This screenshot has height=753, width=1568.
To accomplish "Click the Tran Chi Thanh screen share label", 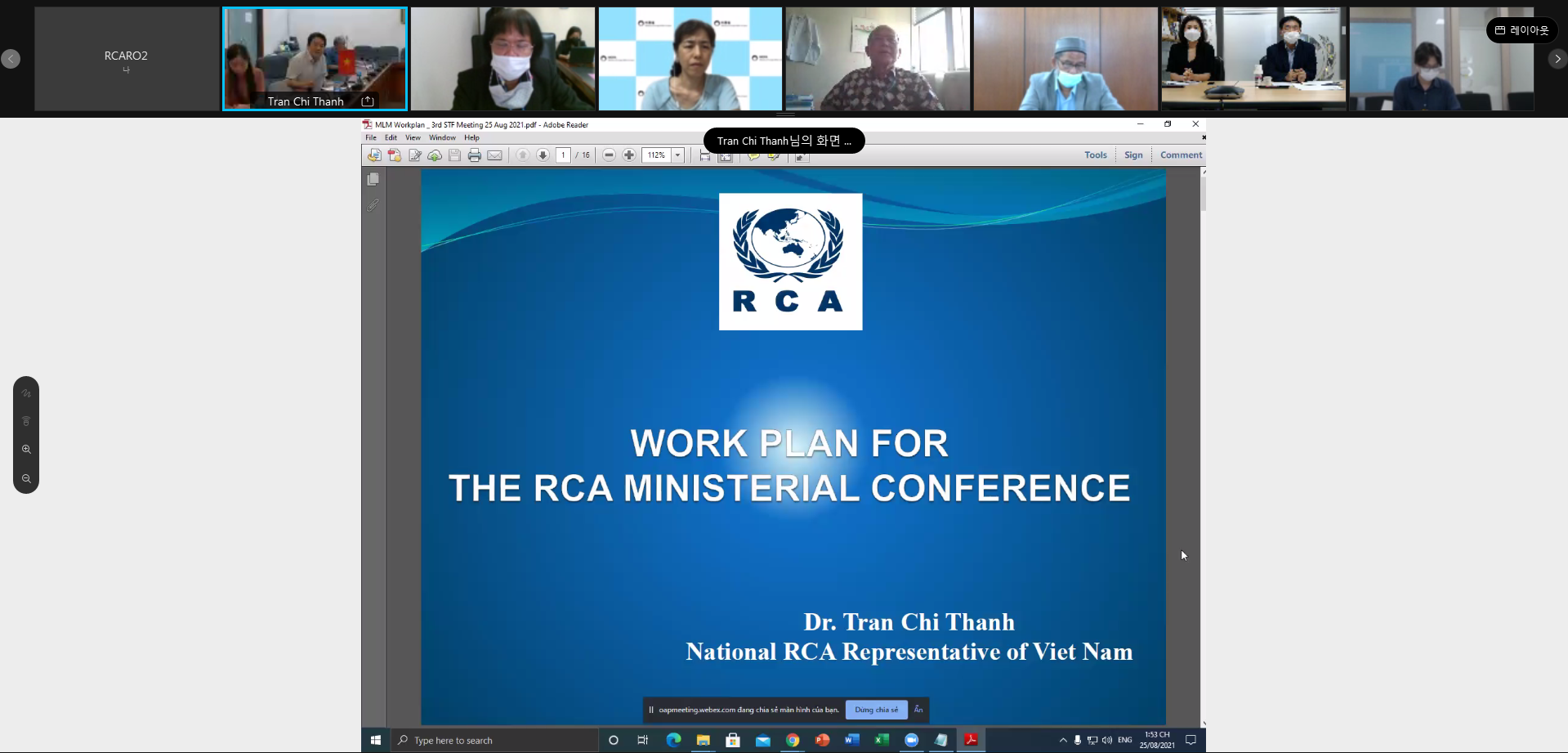I will pos(784,141).
